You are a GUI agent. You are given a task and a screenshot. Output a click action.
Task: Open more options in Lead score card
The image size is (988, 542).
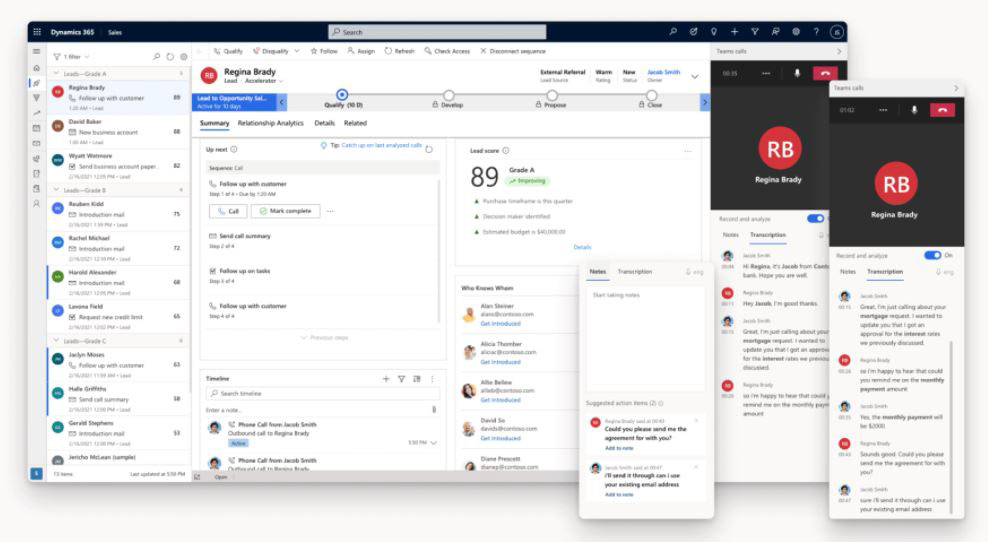pos(687,151)
